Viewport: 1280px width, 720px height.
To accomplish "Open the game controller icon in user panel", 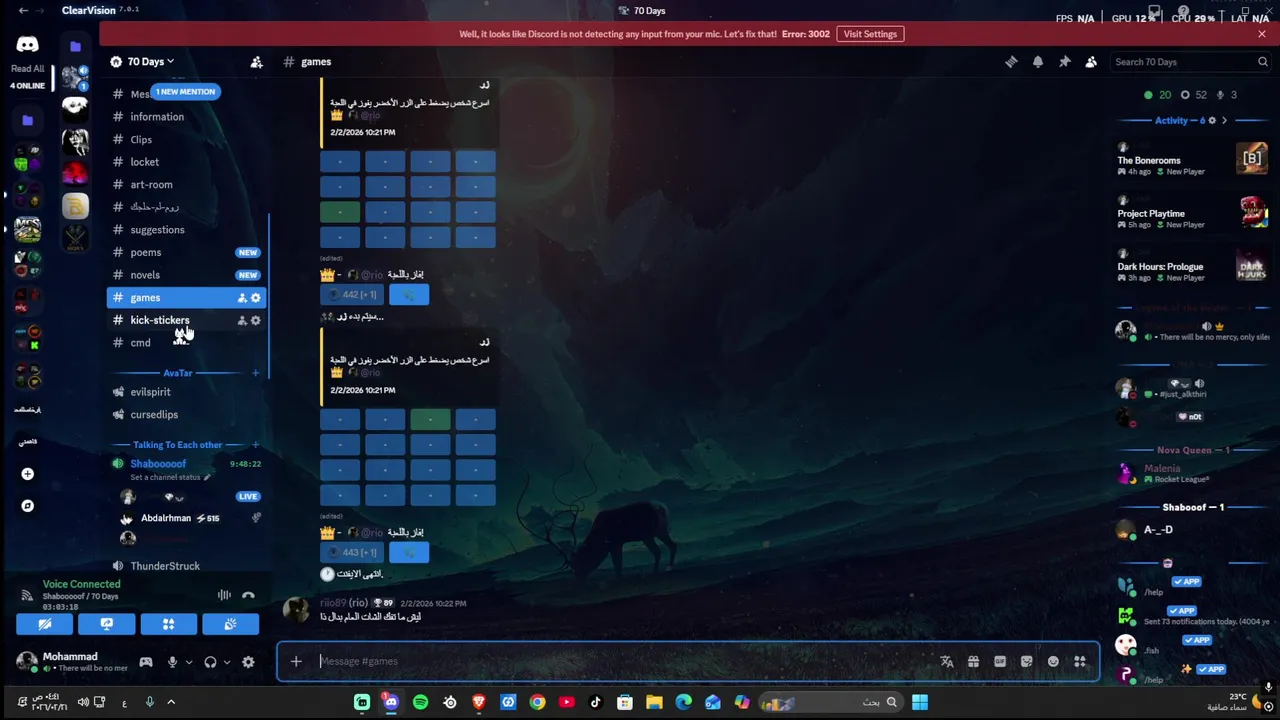I will [146, 662].
